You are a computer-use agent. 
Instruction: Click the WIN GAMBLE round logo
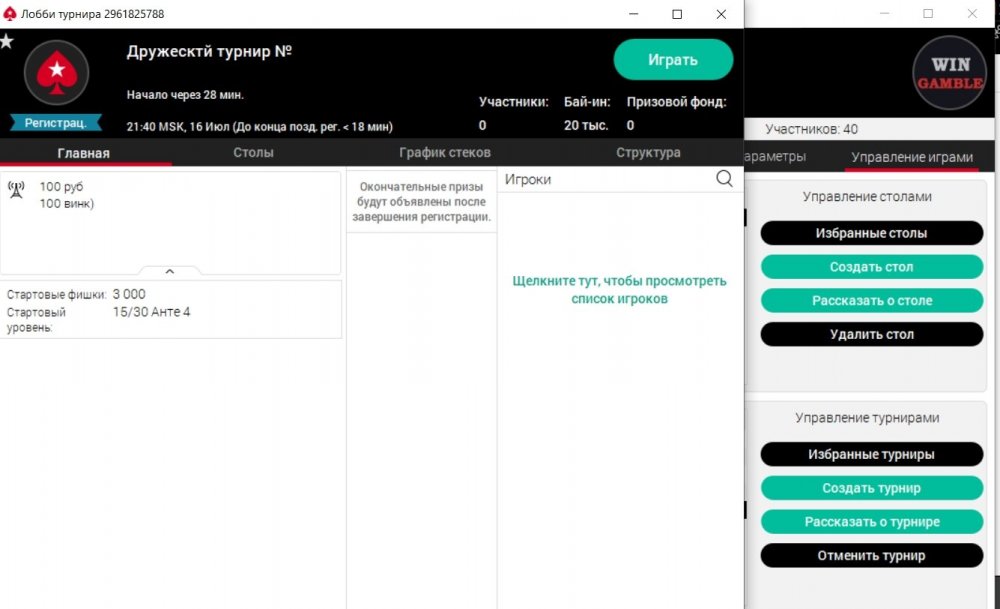coord(949,74)
